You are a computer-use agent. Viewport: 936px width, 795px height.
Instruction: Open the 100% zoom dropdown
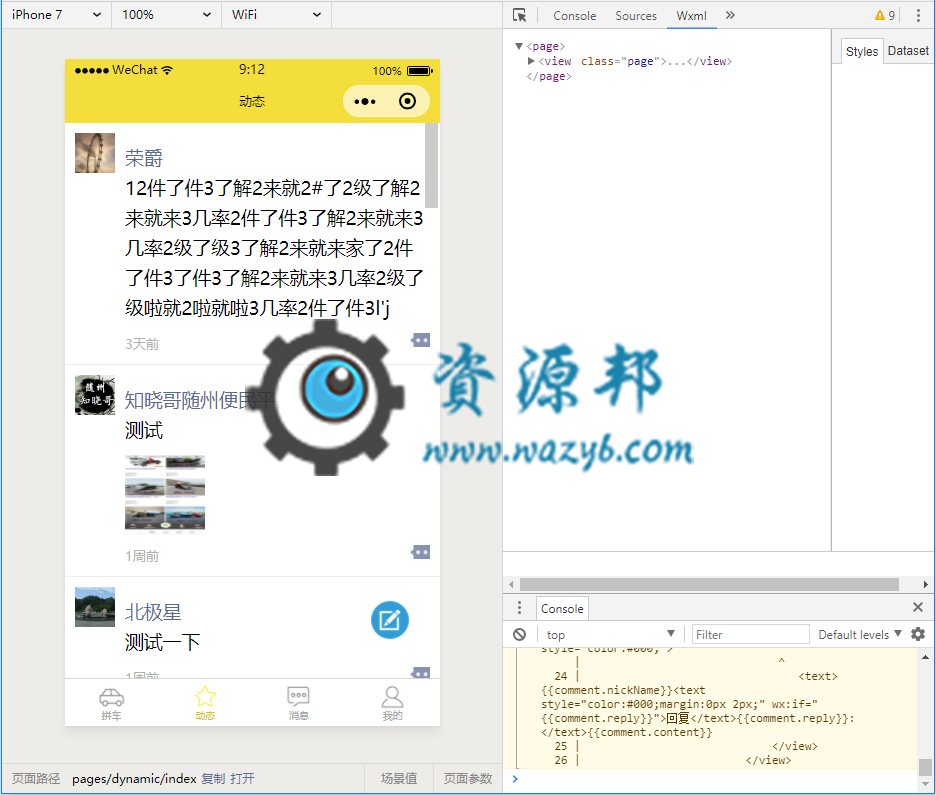tap(167, 15)
